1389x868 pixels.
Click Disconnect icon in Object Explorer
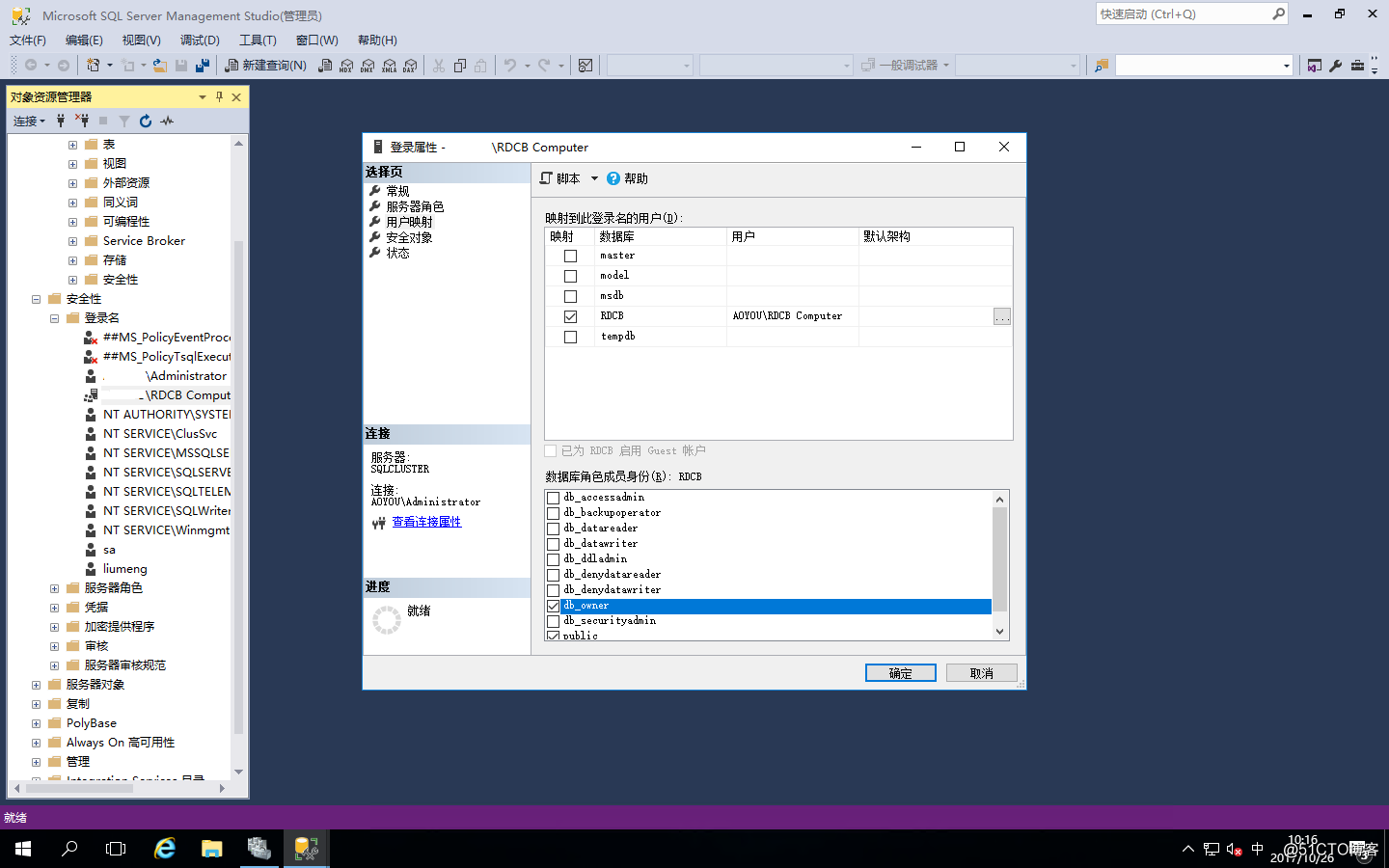[x=82, y=121]
